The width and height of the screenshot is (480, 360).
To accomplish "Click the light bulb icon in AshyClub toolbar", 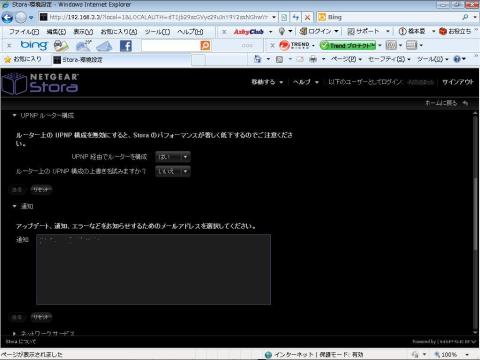I will point(282,31).
